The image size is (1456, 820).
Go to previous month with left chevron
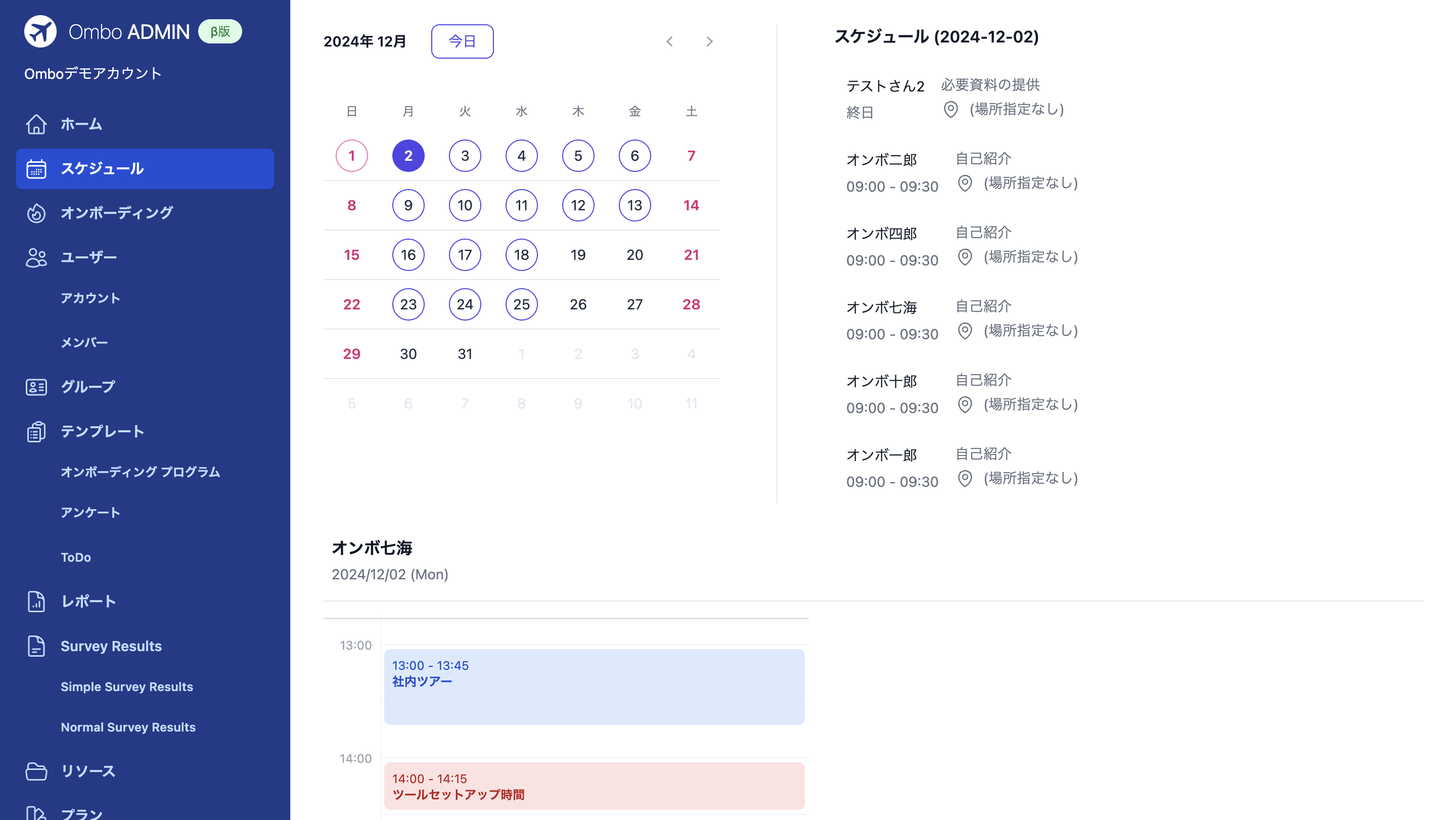670,41
